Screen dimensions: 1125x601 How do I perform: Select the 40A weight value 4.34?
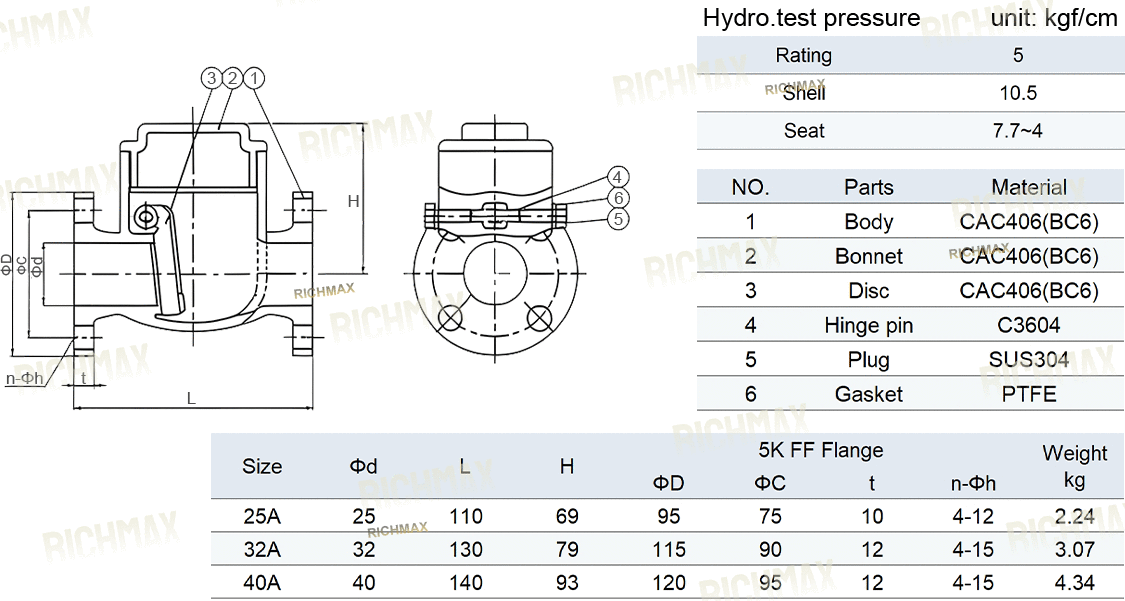click(x=1074, y=582)
